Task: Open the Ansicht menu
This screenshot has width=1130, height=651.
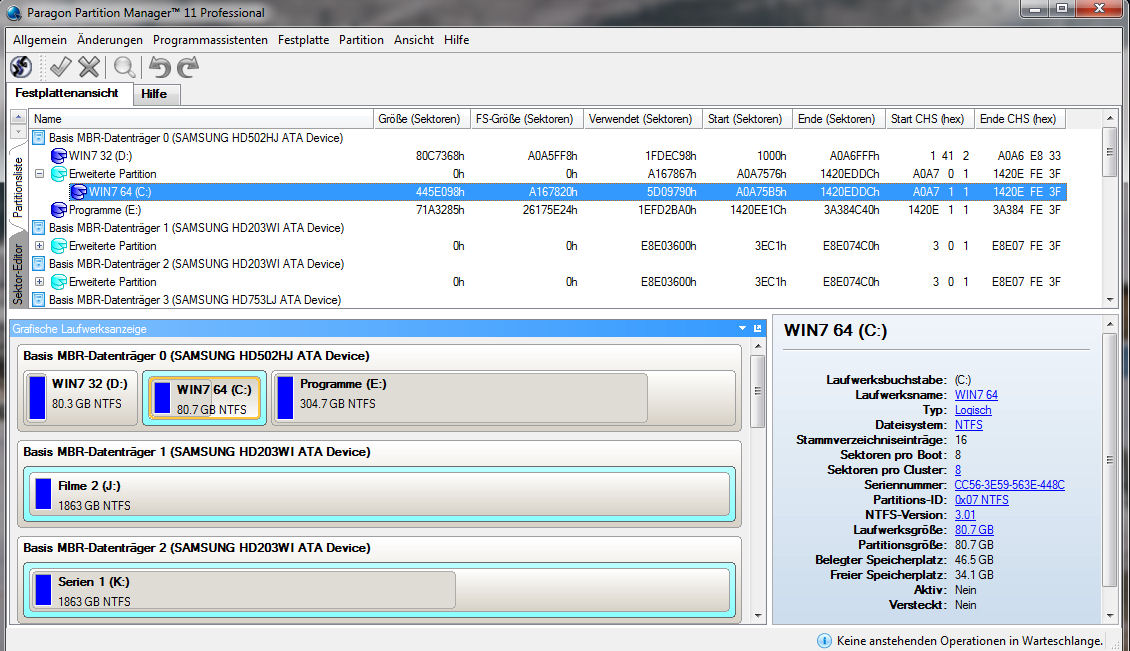Action: [x=414, y=40]
